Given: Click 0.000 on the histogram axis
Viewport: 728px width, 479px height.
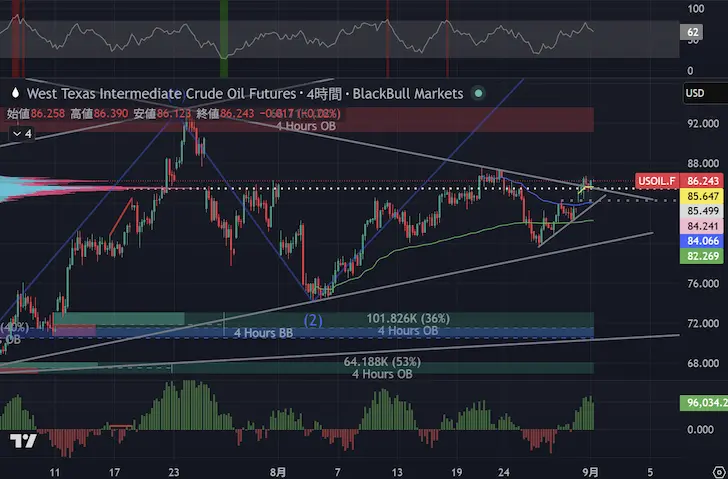Looking at the screenshot, I should pyautogui.click(x=701, y=430).
